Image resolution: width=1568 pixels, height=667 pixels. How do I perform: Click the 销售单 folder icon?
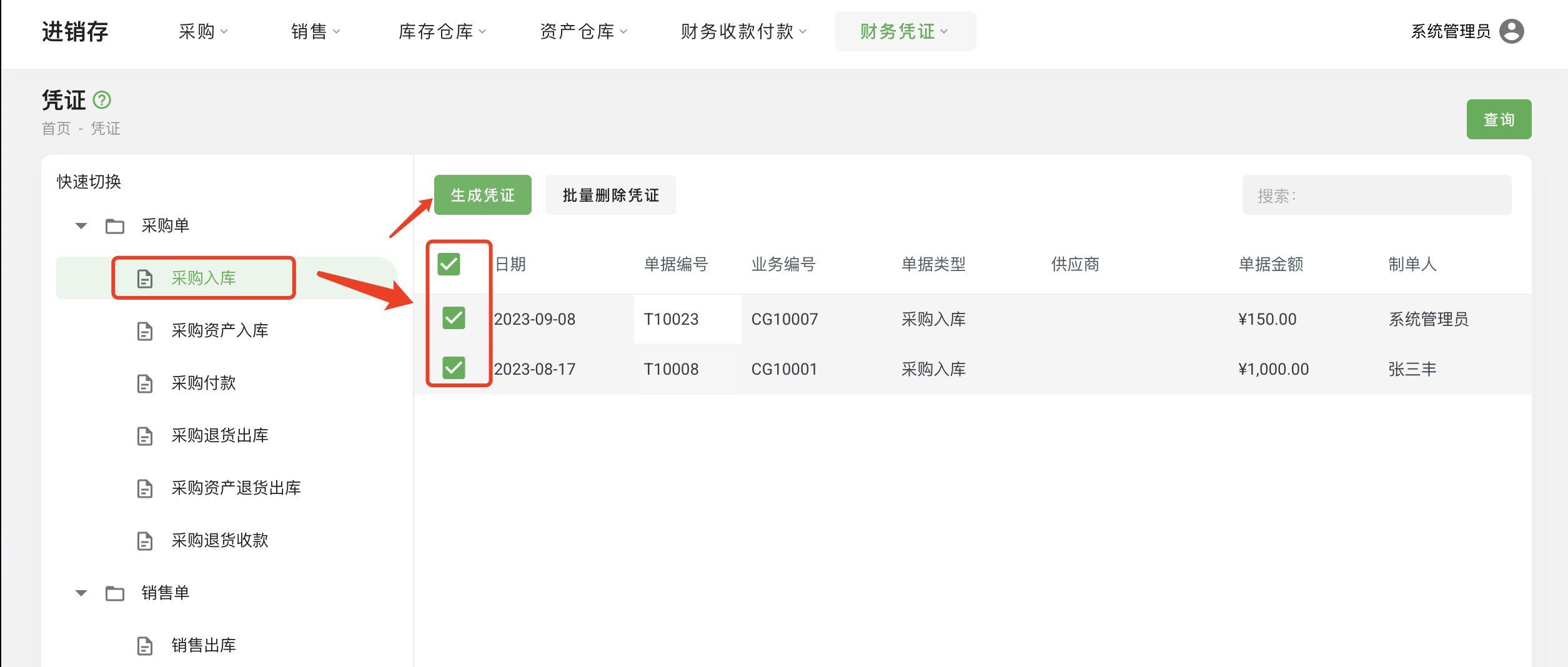(115, 593)
